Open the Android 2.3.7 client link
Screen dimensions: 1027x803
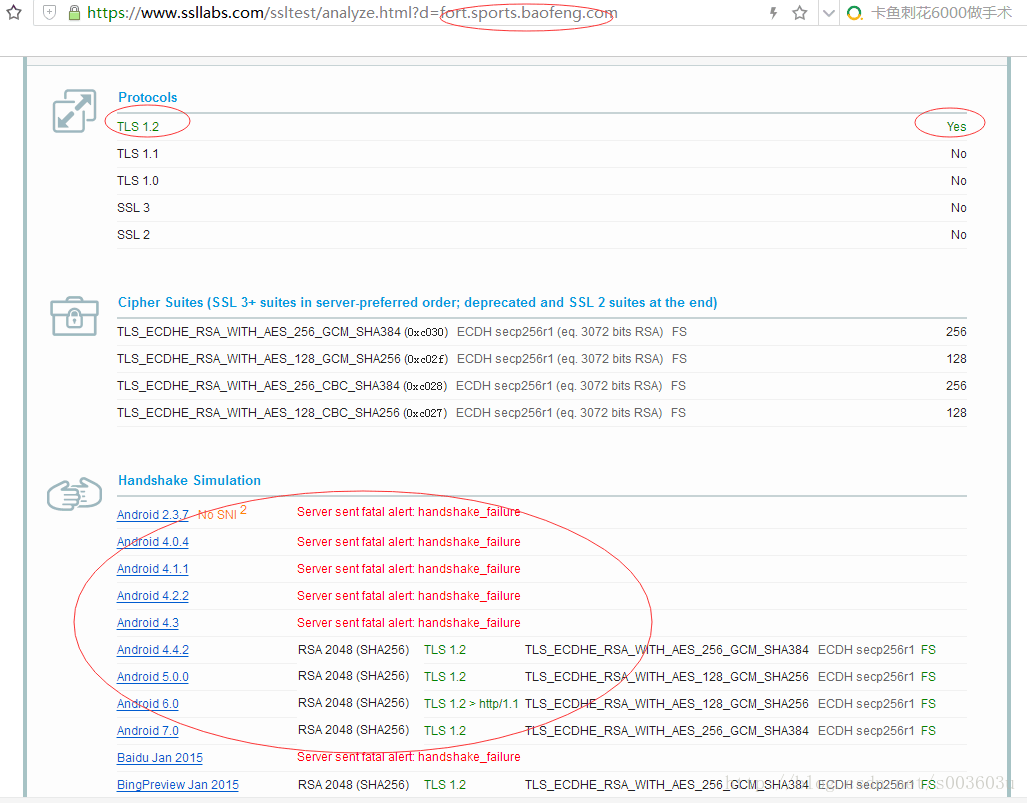(x=153, y=515)
